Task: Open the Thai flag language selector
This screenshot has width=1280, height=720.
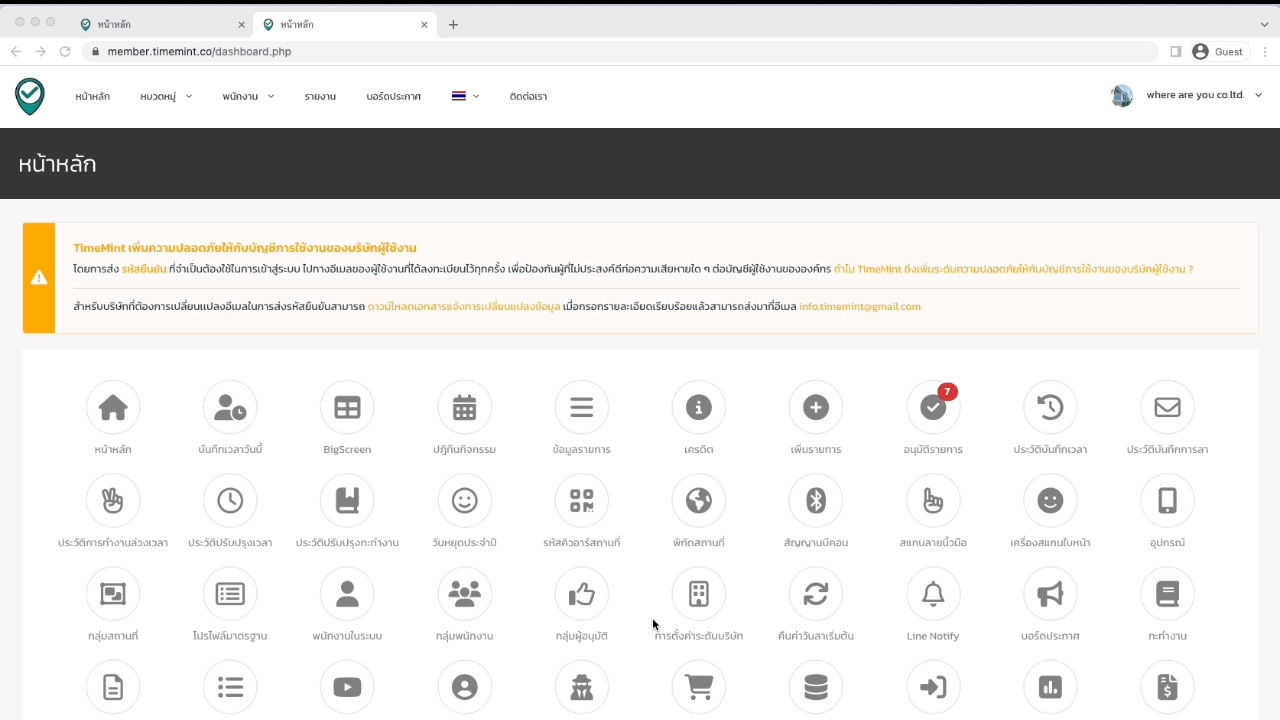Action: [x=465, y=97]
